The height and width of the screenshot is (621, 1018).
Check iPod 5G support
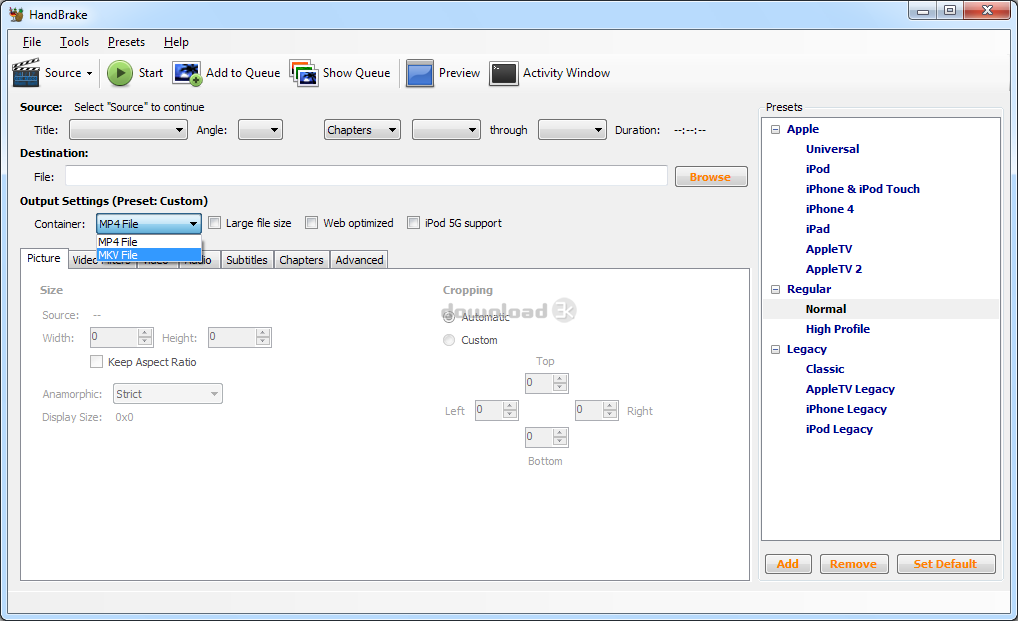(x=414, y=222)
